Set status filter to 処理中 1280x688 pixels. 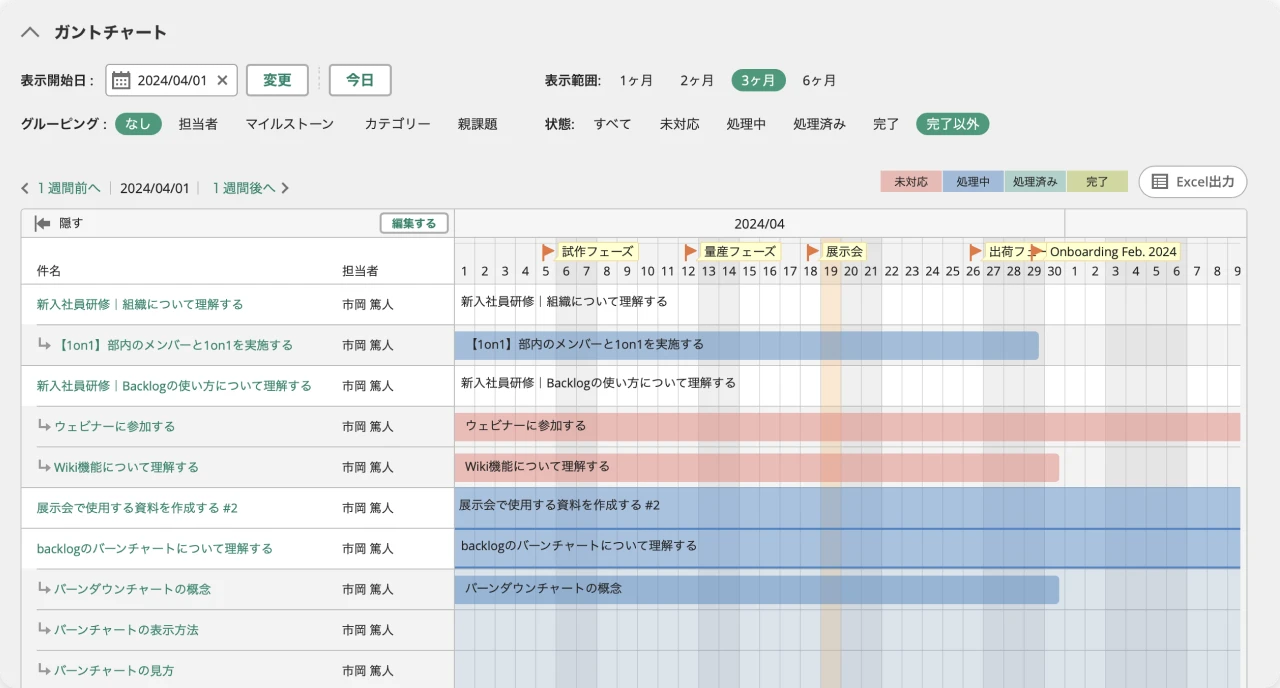[746, 124]
